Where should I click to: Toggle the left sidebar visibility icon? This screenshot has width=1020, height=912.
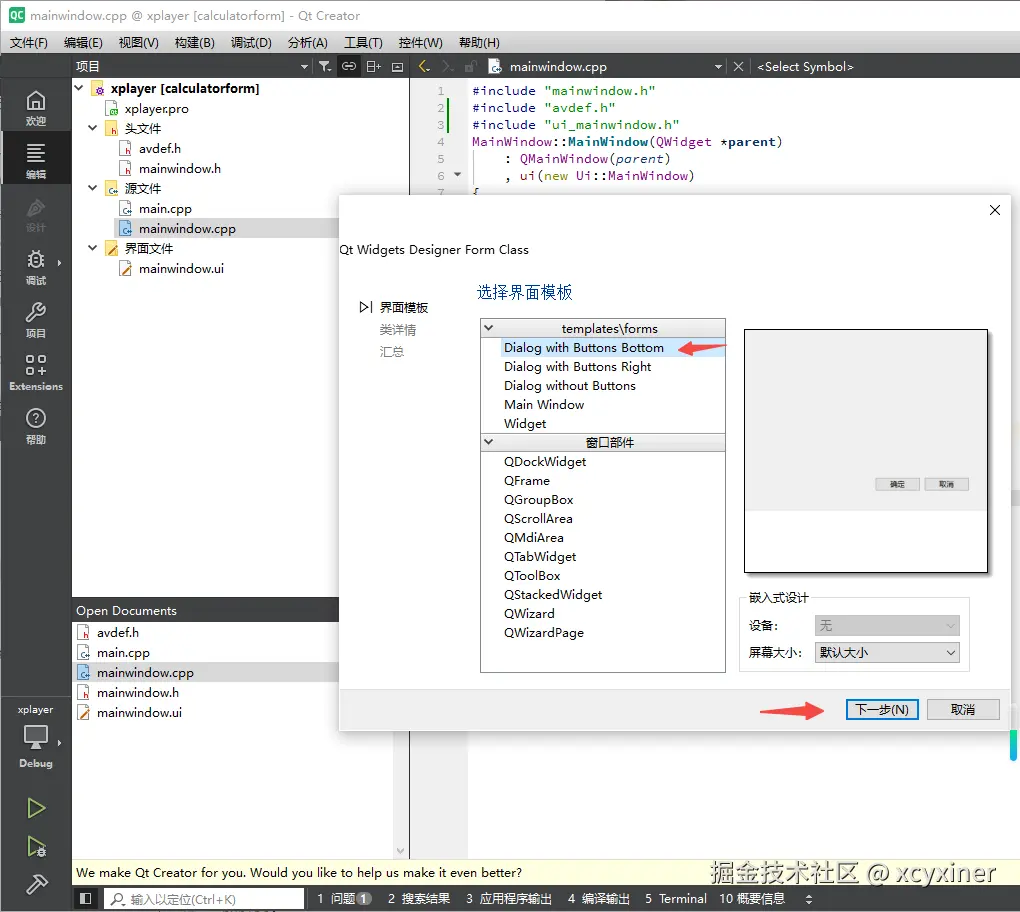click(85, 898)
